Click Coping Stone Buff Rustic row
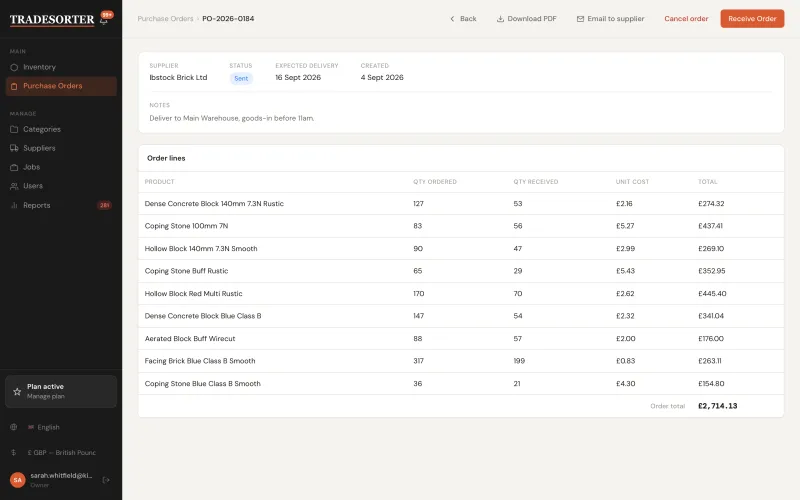 coord(461,271)
